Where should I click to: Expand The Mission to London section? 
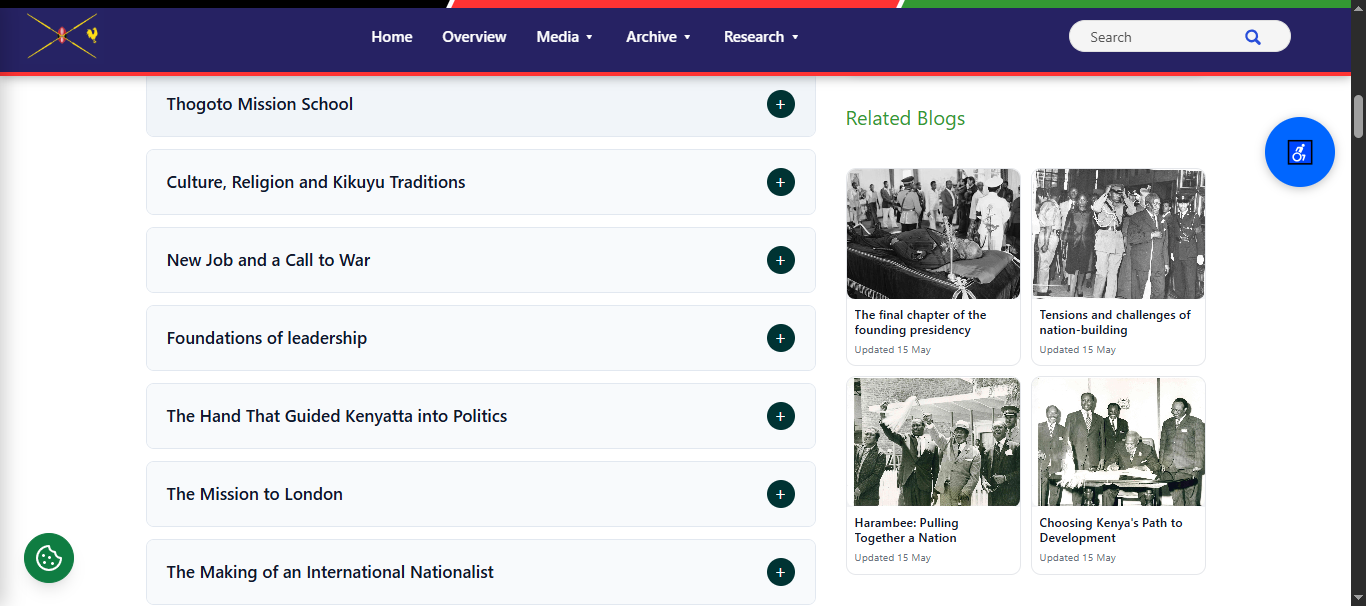481,494
